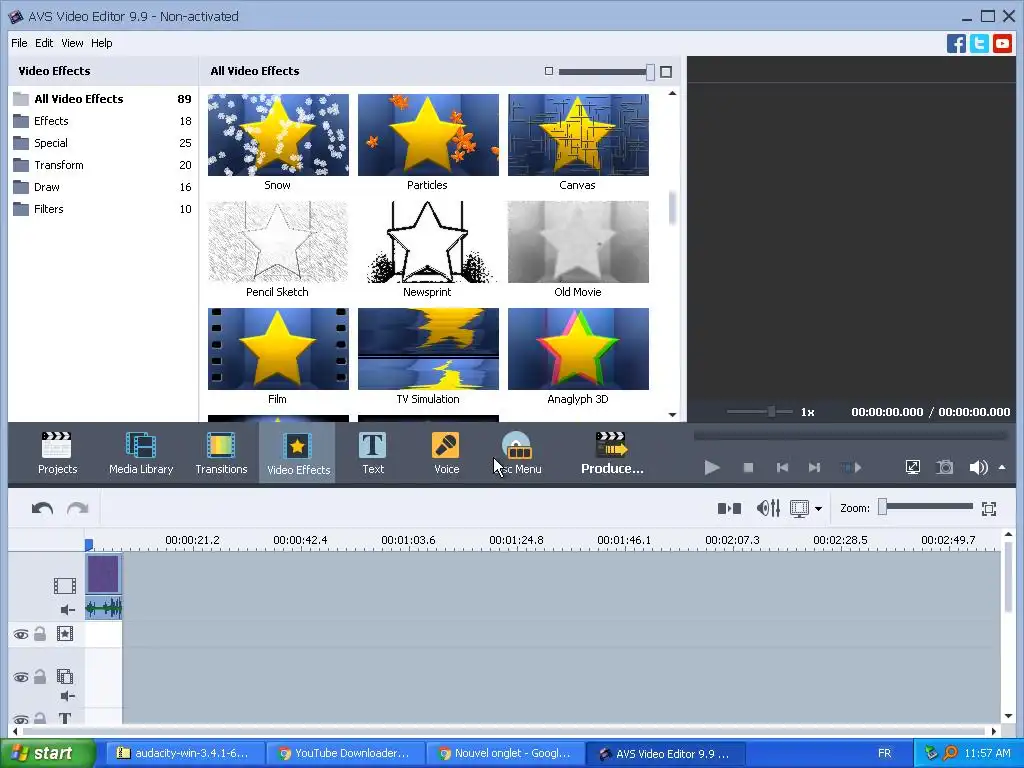The width and height of the screenshot is (1024, 768).
Task: Pick the Newsprint effect
Action: pos(428,242)
